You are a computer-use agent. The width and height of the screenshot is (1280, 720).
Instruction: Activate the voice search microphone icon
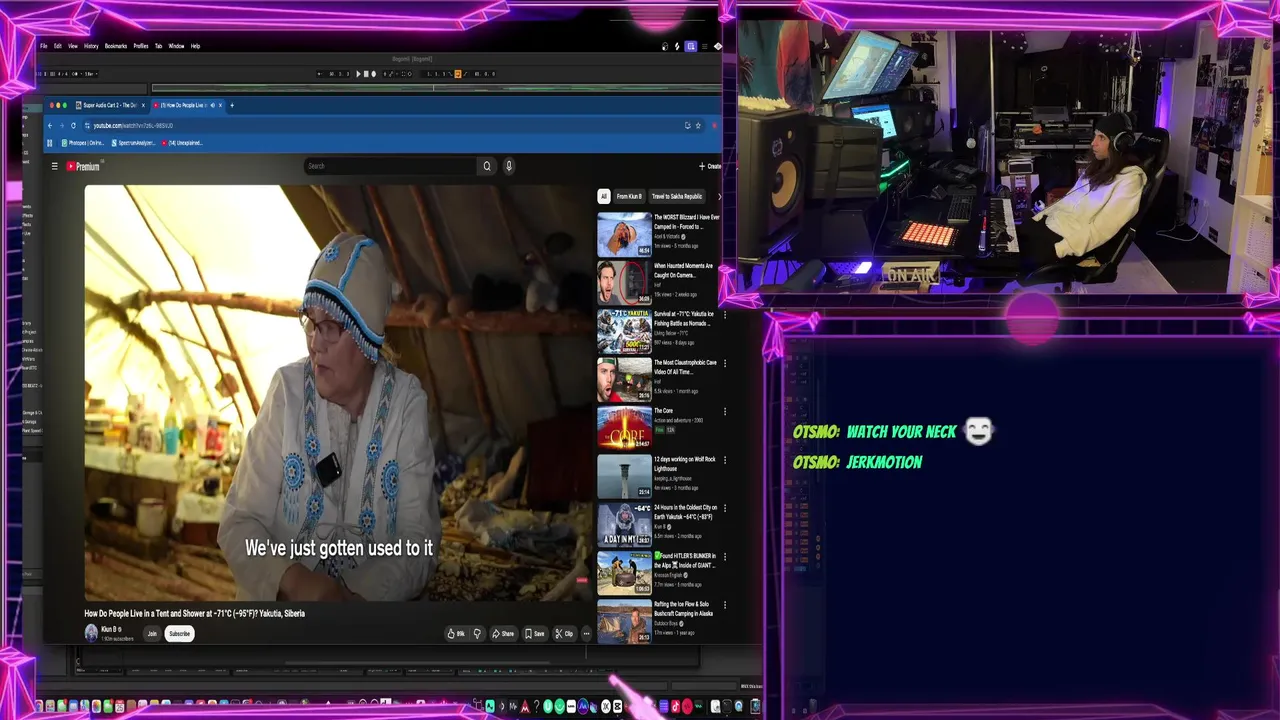pyautogui.click(x=508, y=166)
